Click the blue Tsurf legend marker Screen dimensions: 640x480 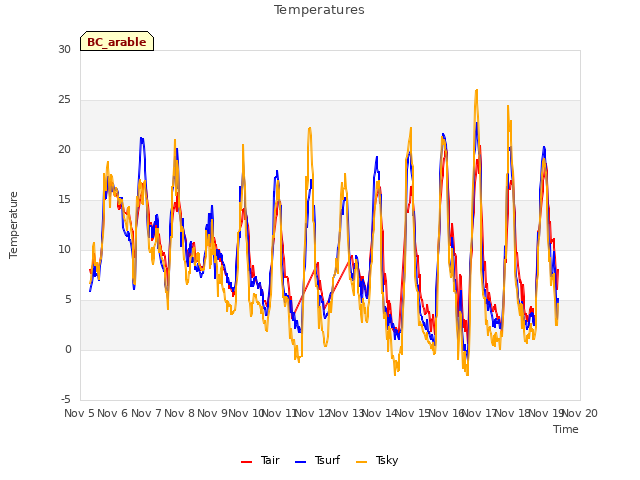300,462
